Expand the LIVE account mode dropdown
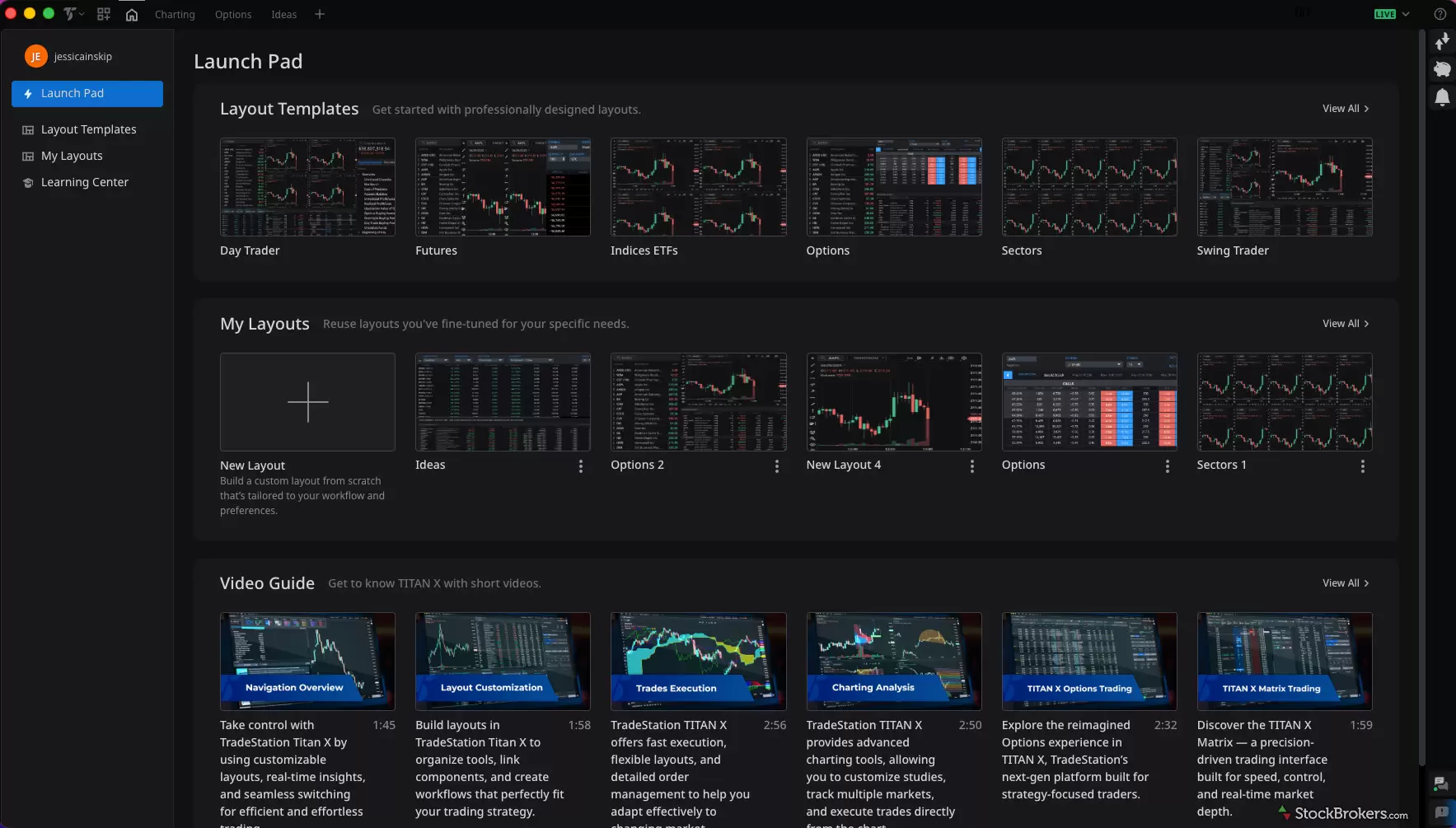Screen dimensions: 1456x828 [1392, 14]
